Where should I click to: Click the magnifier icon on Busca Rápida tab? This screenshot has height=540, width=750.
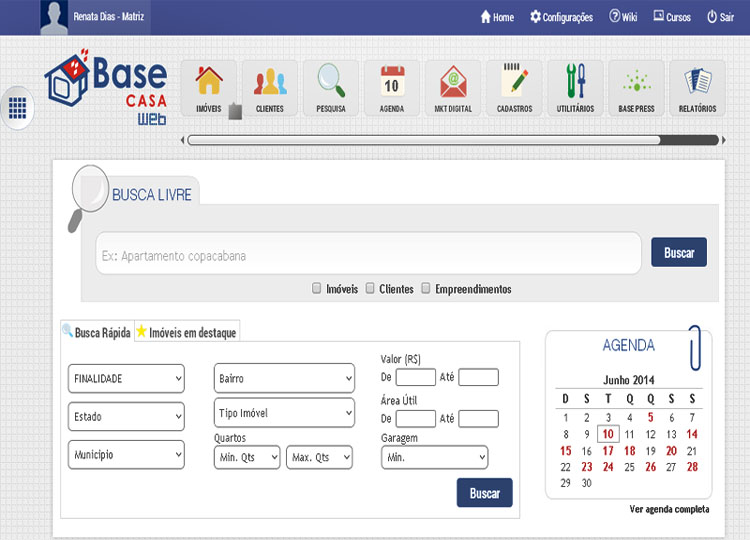(x=67, y=330)
